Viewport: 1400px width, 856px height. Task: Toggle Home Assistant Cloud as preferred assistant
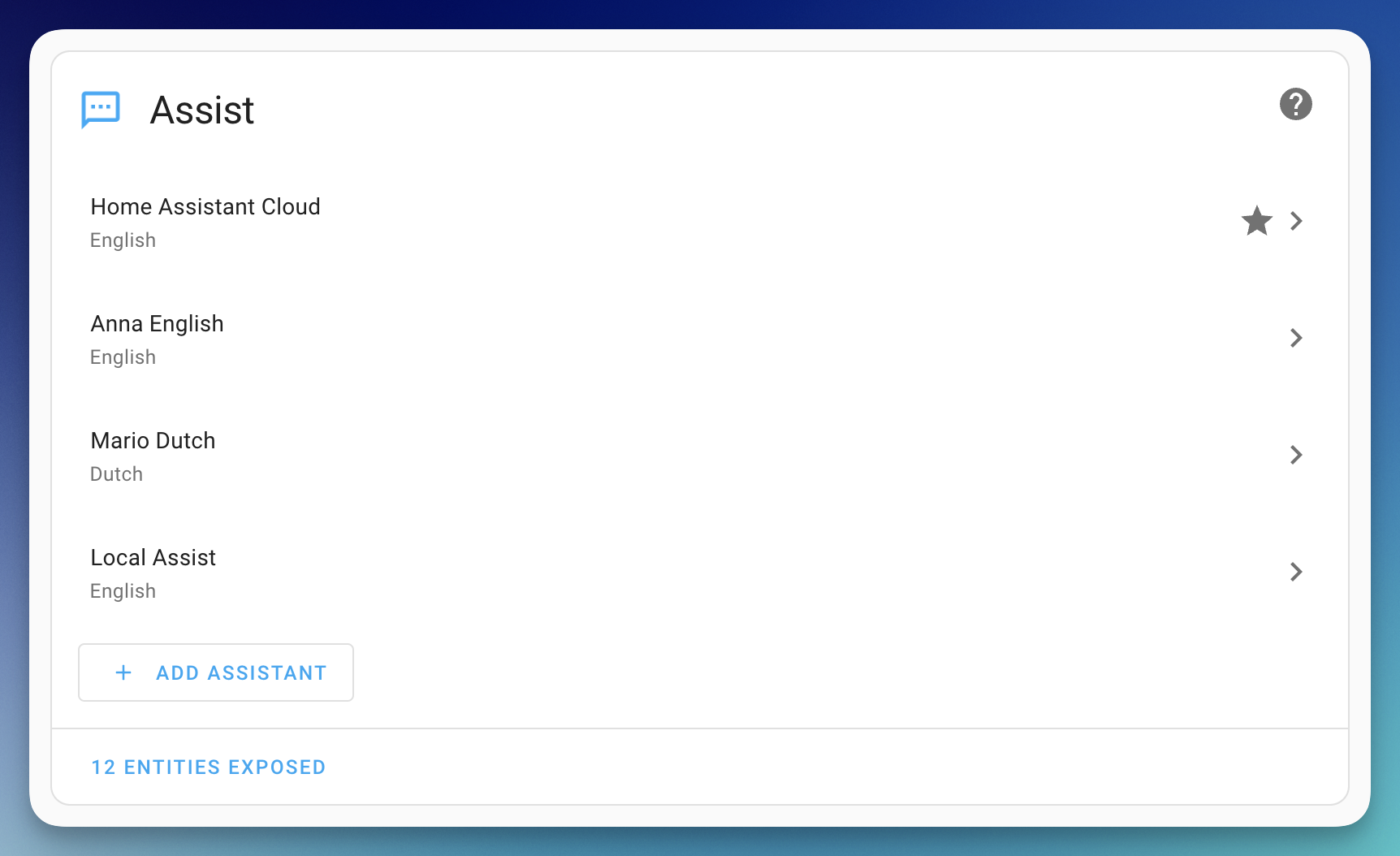pos(1256,221)
